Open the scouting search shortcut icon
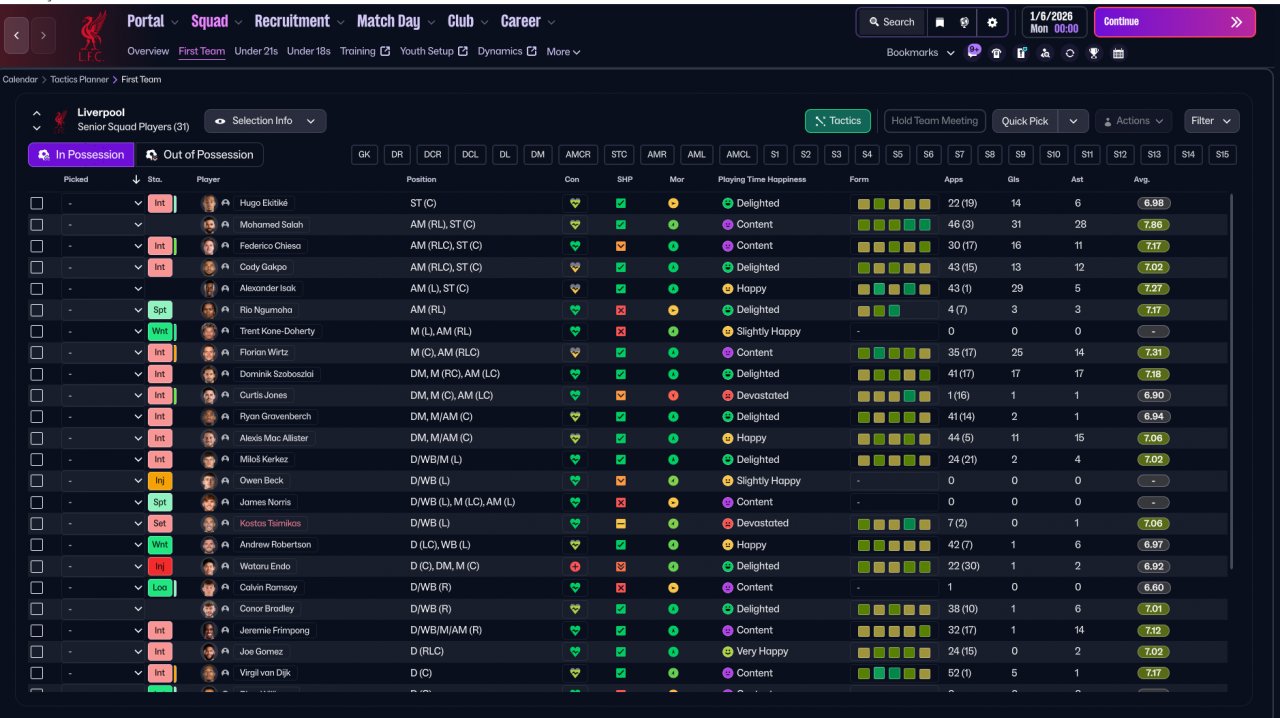 tap(1045, 53)
